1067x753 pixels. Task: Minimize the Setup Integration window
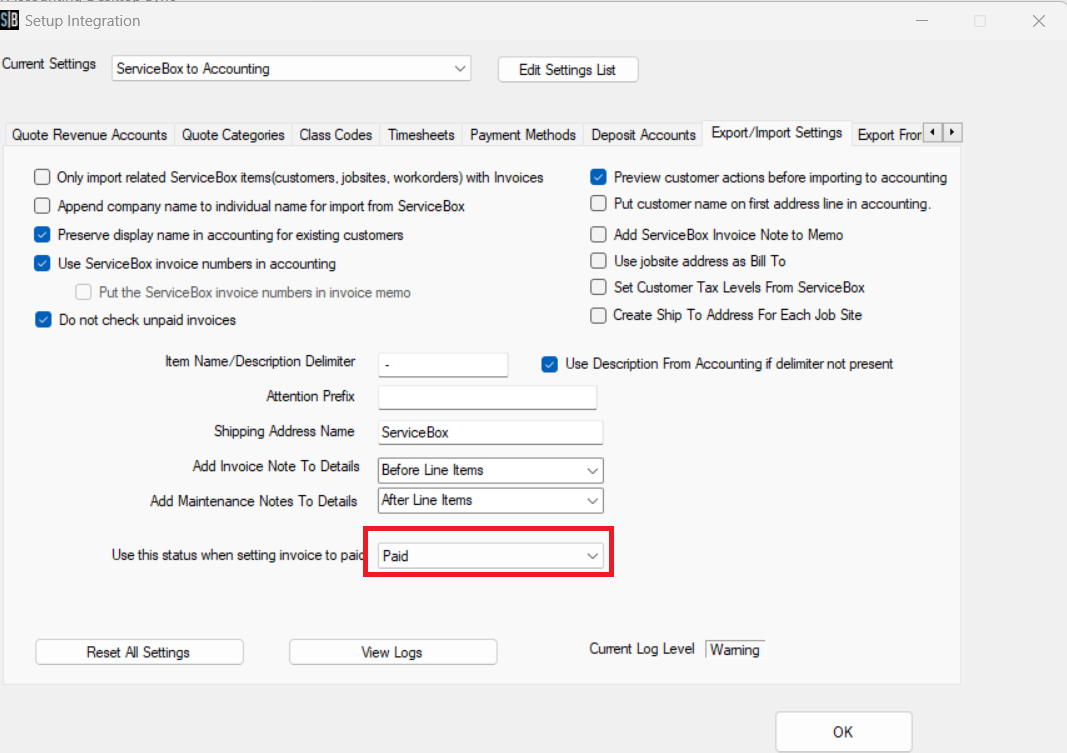922,21
